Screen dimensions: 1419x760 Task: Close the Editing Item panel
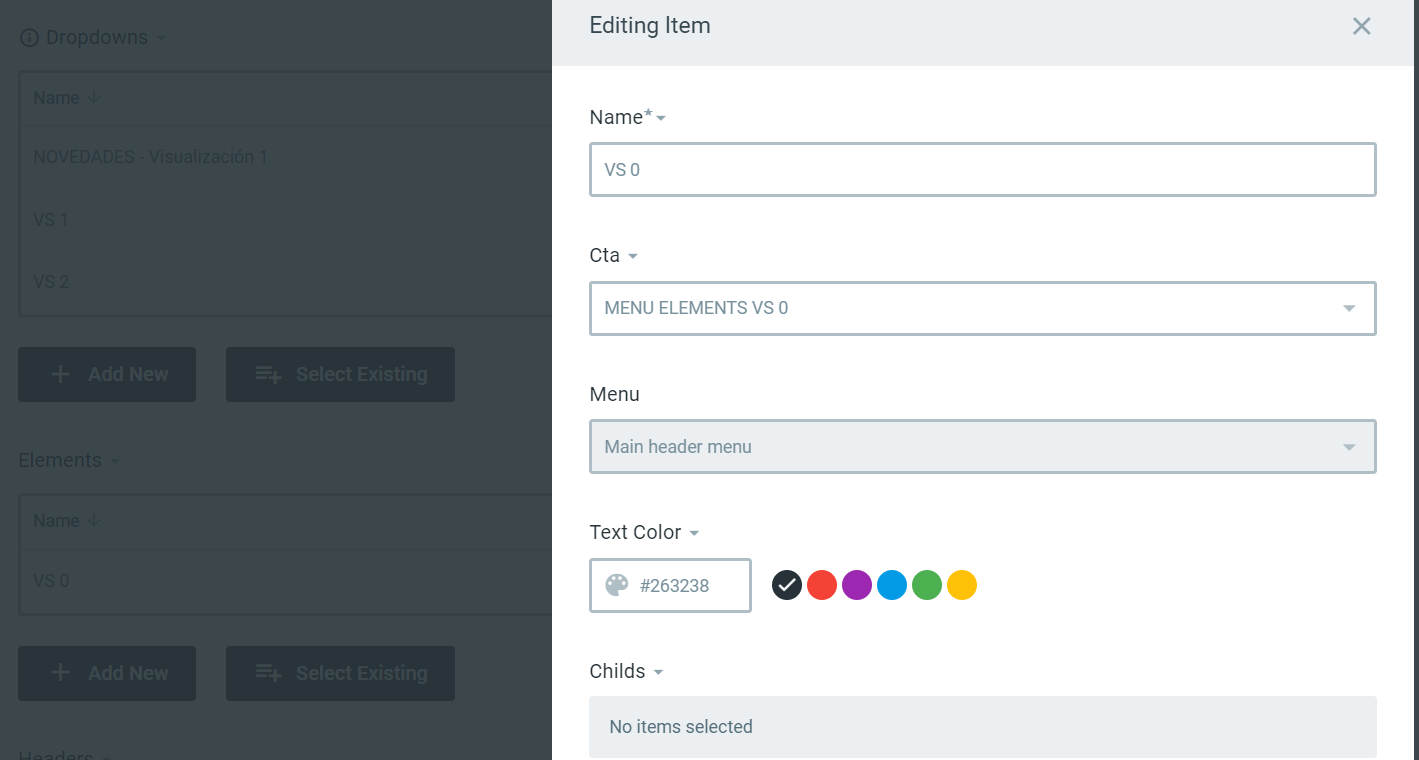point(1362,26)
